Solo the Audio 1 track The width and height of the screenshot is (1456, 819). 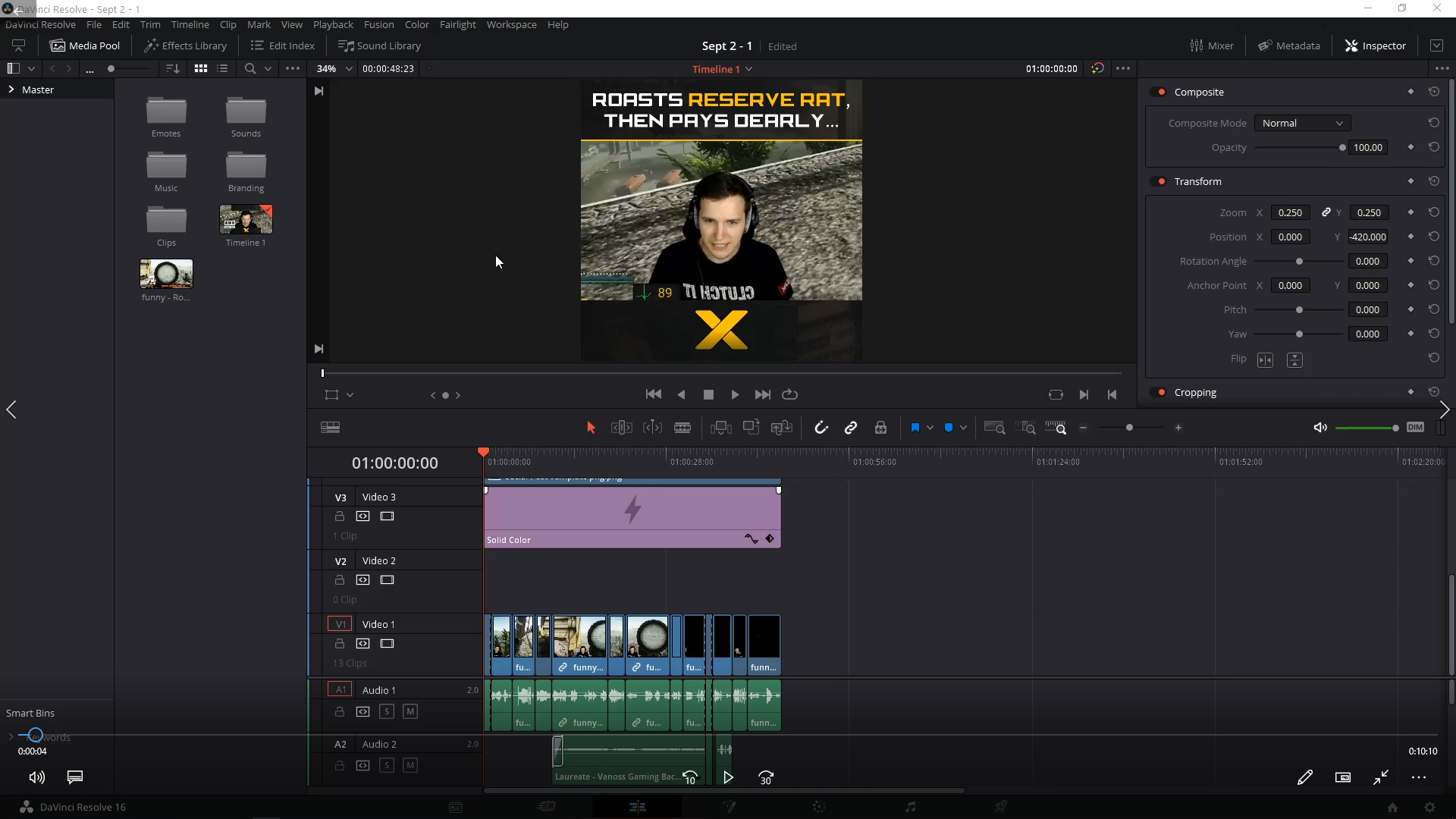[387, 711]
